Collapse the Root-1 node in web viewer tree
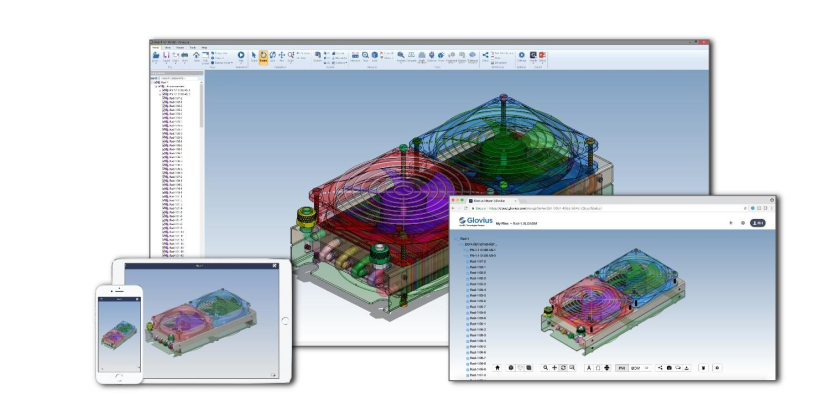 (455, 239)
